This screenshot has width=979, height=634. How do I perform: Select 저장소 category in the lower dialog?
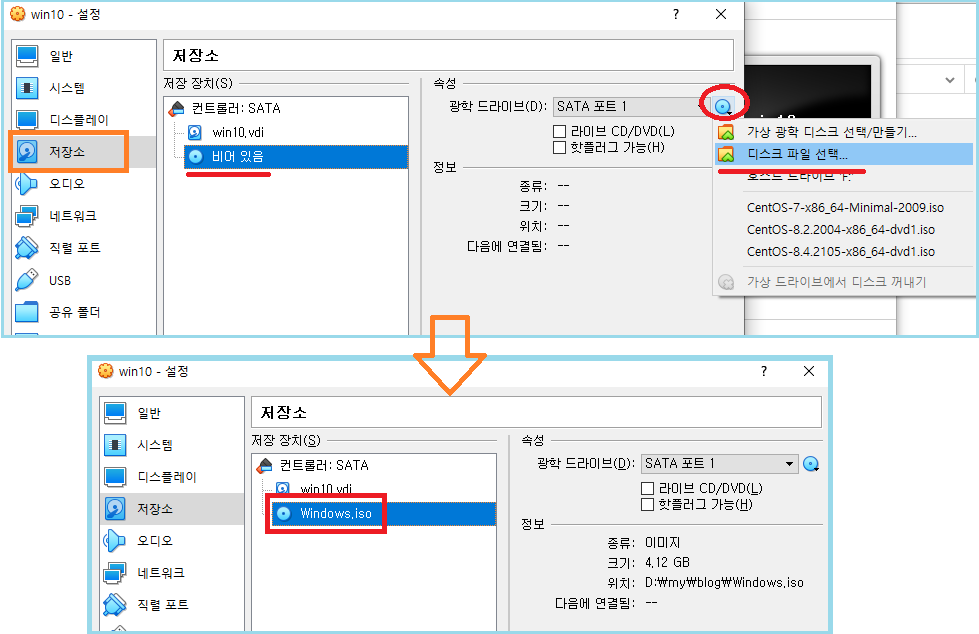[x=172, y=508]
